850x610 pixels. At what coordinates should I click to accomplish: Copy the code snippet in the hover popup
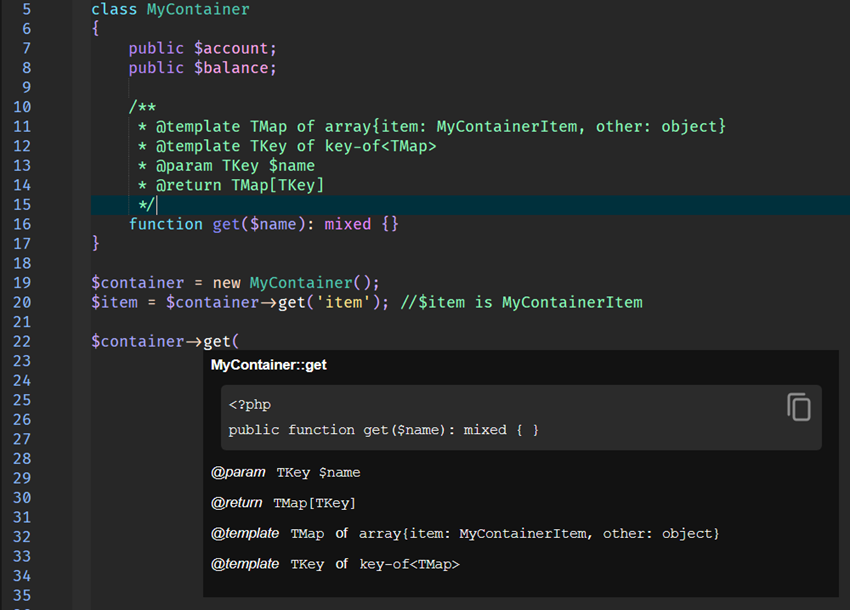798,407
